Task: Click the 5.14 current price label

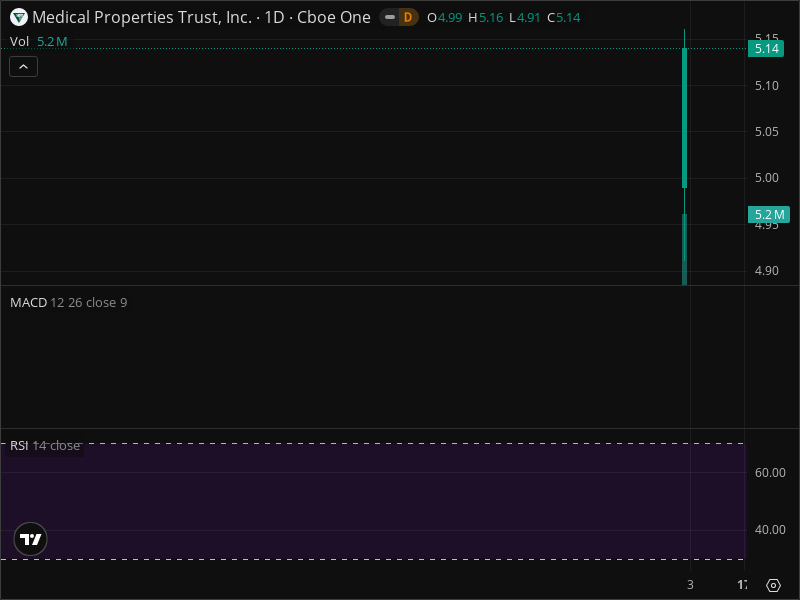Action: point(766,49)
